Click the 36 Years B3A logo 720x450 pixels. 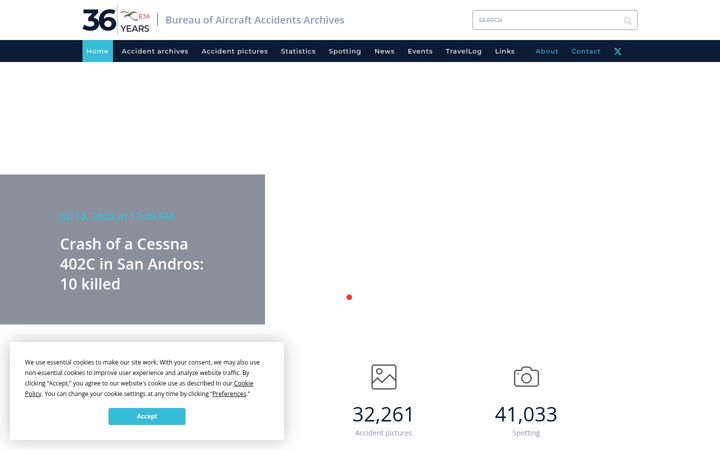pos(116,20)
